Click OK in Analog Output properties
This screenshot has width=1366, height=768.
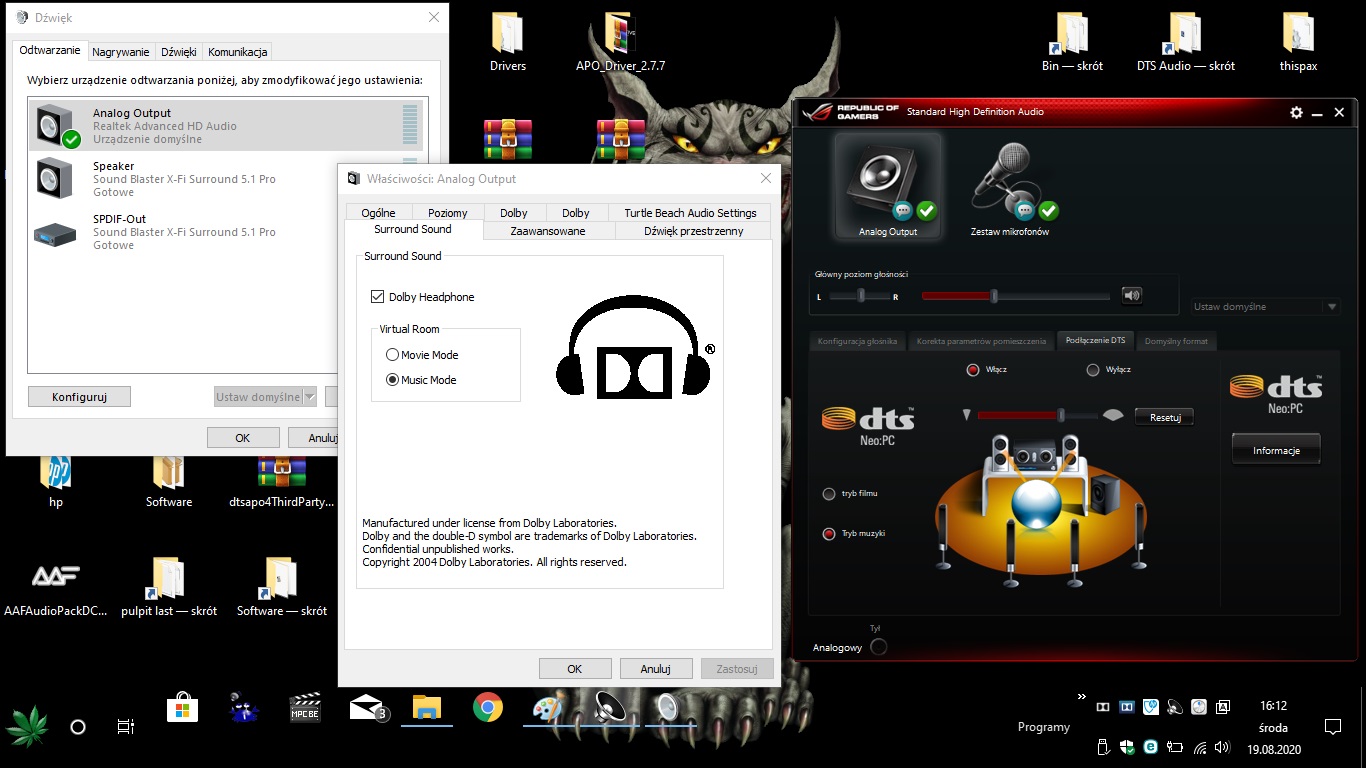pos(574,669)
